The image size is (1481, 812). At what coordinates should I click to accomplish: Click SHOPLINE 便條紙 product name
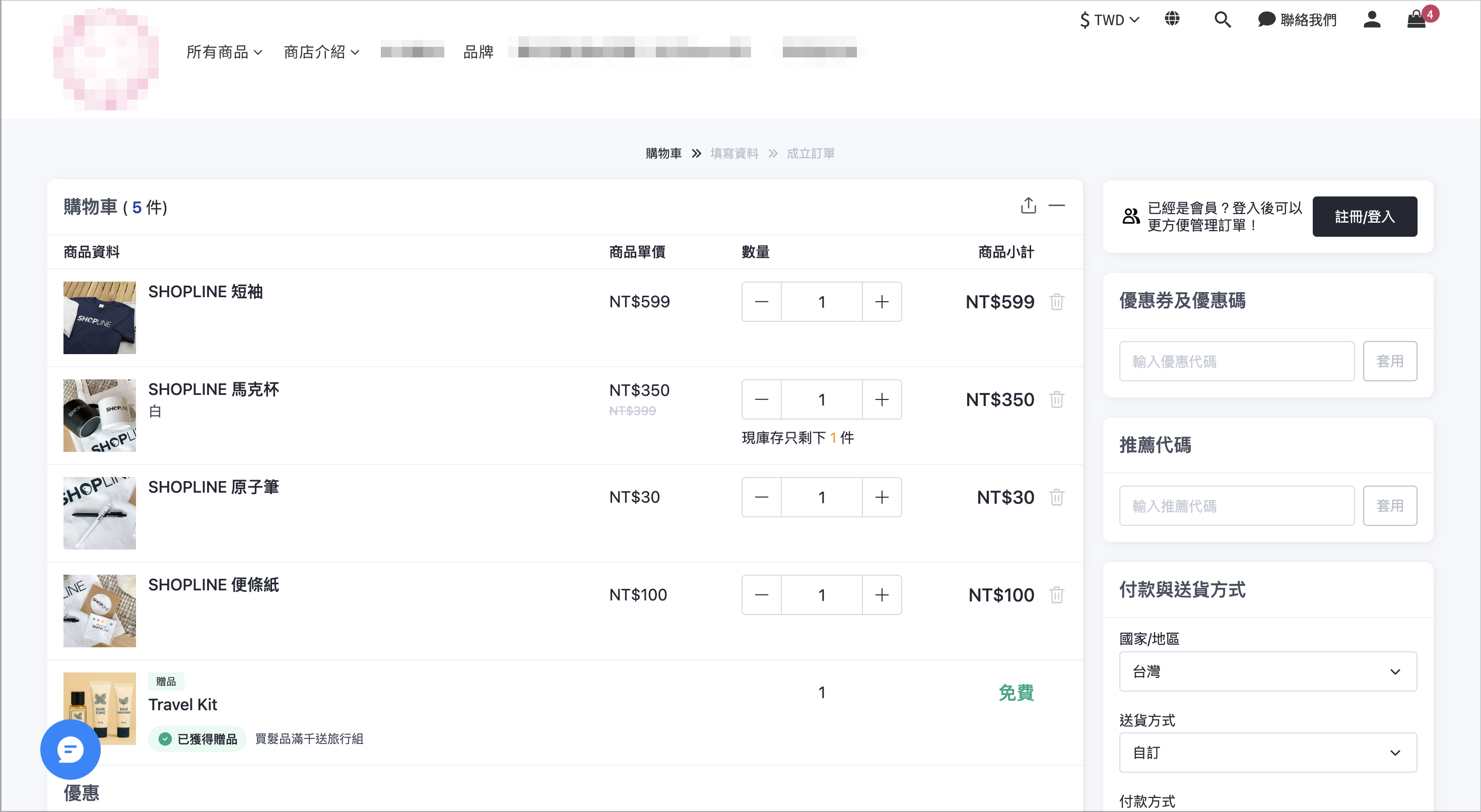(213, 585)
